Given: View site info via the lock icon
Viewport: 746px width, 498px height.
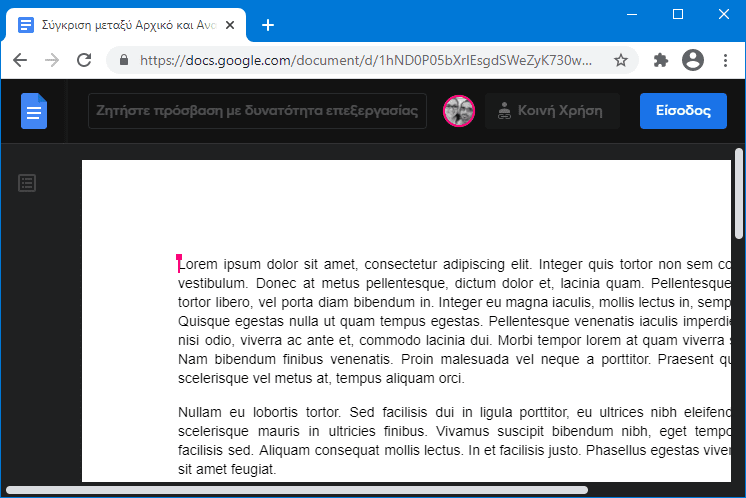Looking at the screenshot, I should pyautogui.click(x=124, y=60).
